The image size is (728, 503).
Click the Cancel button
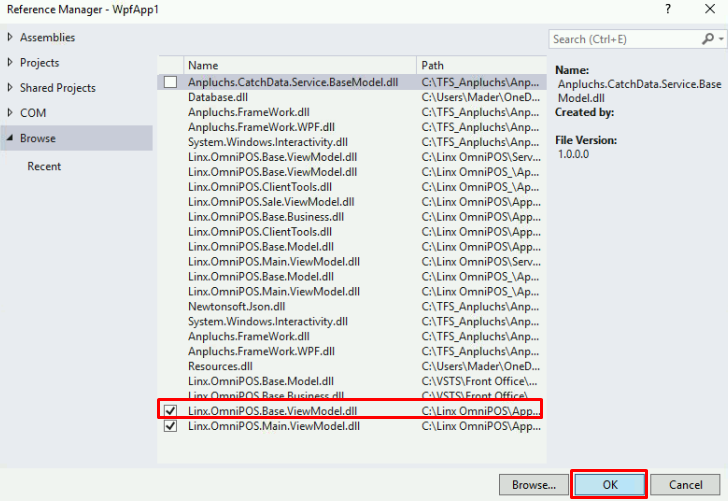pyautogui.click(x=685, y=485)
